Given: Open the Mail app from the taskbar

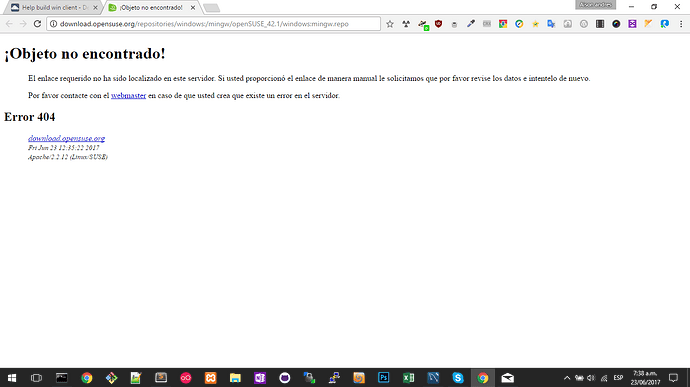Looking at the screenshot, I should [507, 378].
